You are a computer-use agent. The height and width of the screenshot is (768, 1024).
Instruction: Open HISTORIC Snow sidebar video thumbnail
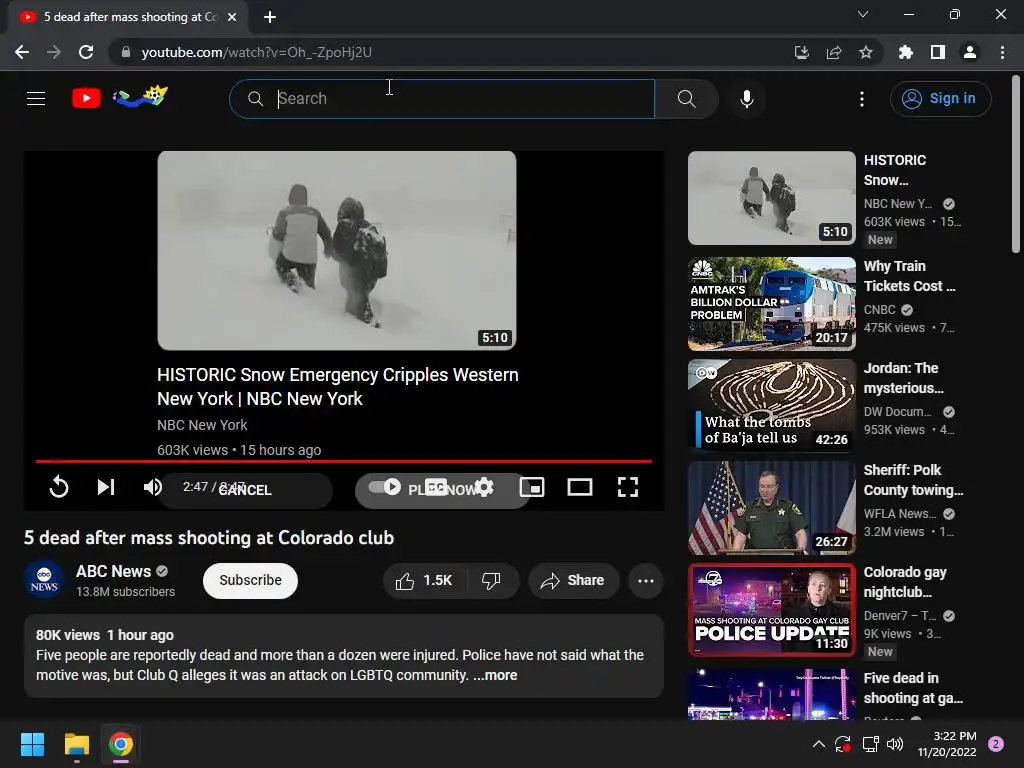click(x=772, y=198)
